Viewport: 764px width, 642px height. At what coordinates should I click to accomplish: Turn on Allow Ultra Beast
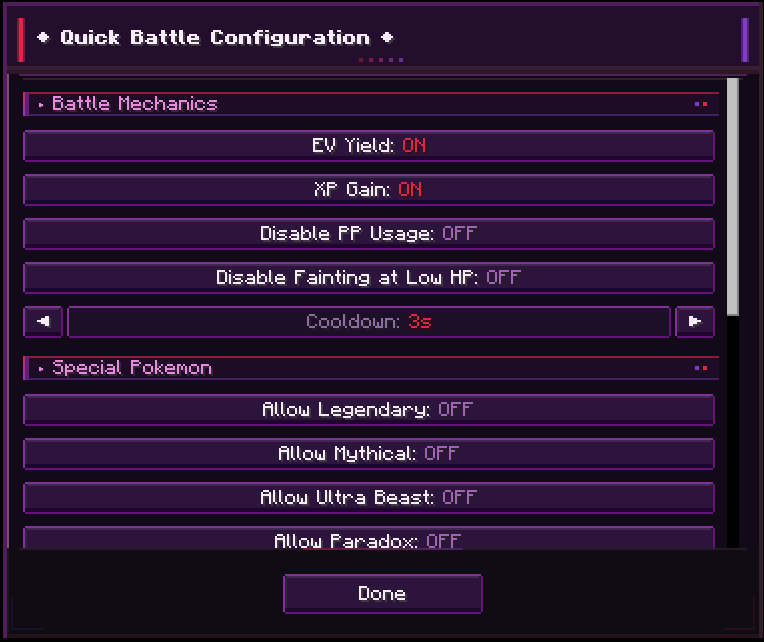369,497
